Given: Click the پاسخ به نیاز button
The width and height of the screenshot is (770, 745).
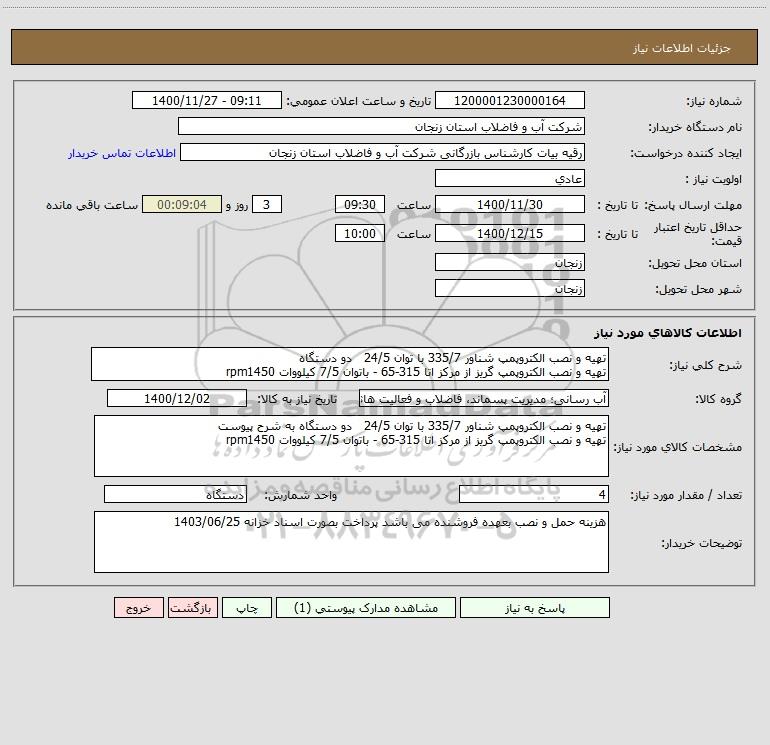Looking at the screenshot, I should 535,607.
